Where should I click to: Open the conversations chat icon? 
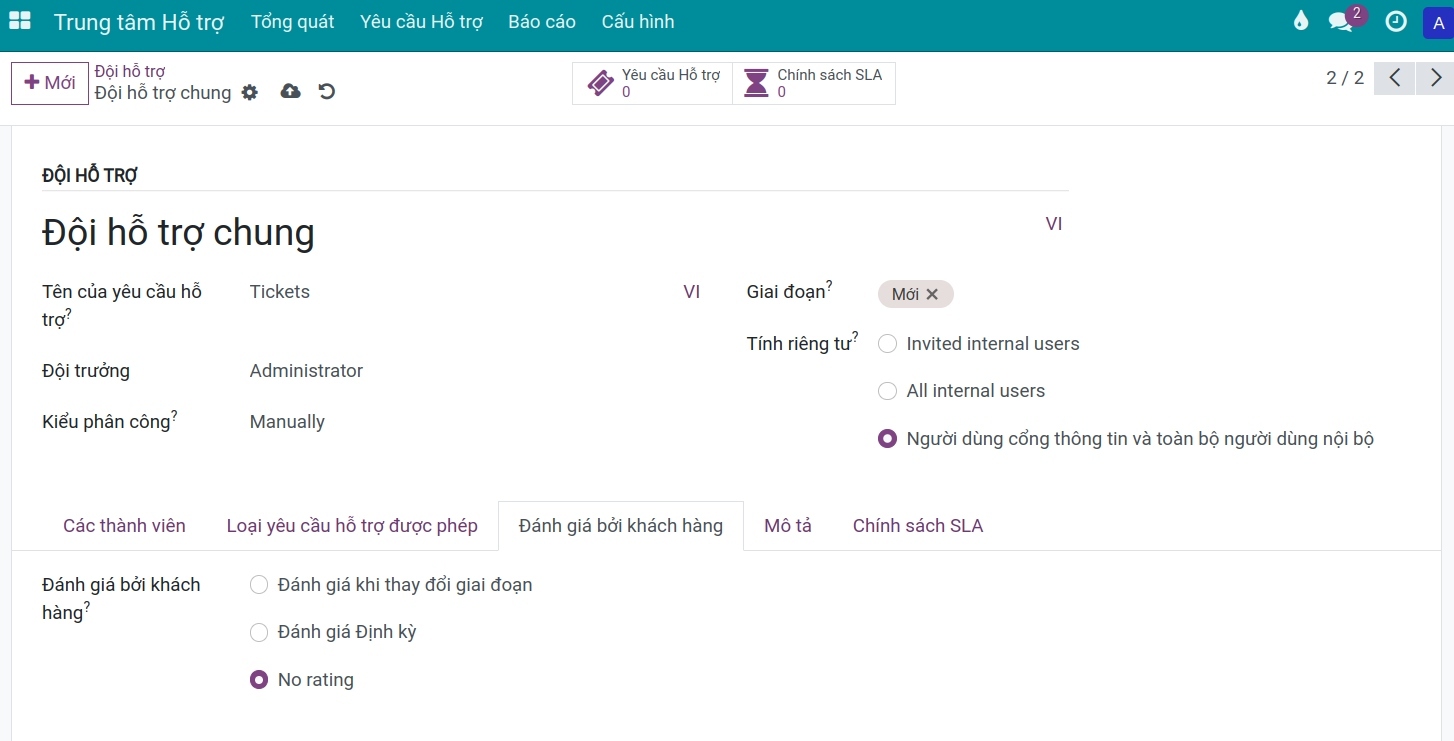point(1340,21)
